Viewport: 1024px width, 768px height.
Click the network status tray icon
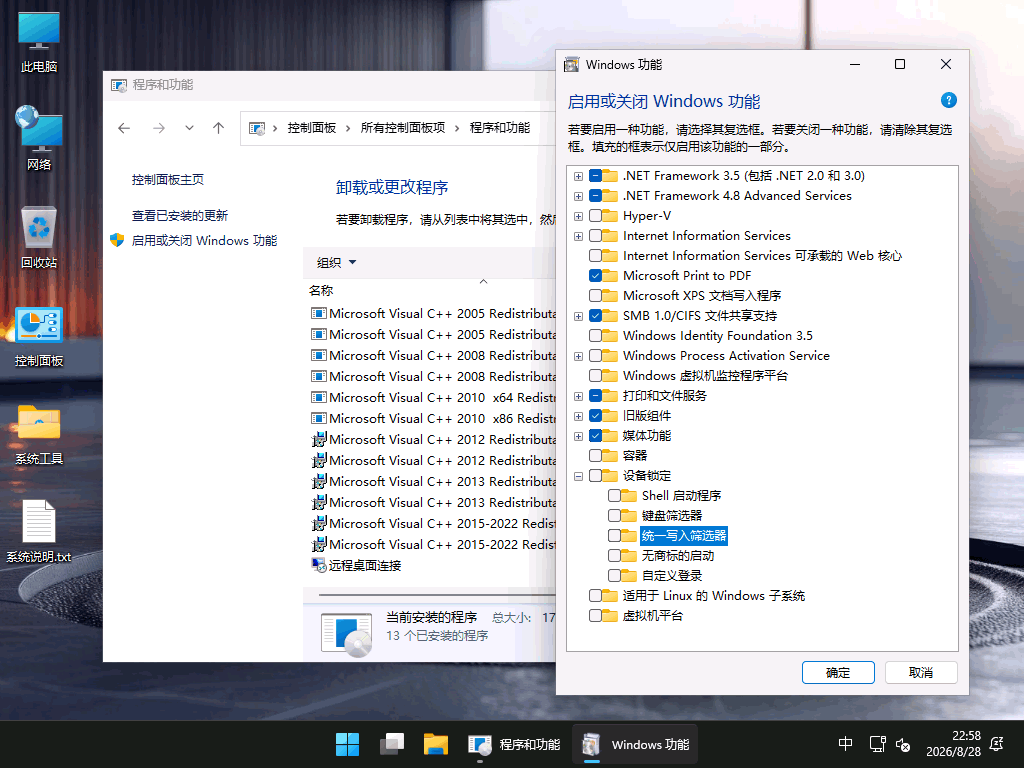(x=877, y=744)
